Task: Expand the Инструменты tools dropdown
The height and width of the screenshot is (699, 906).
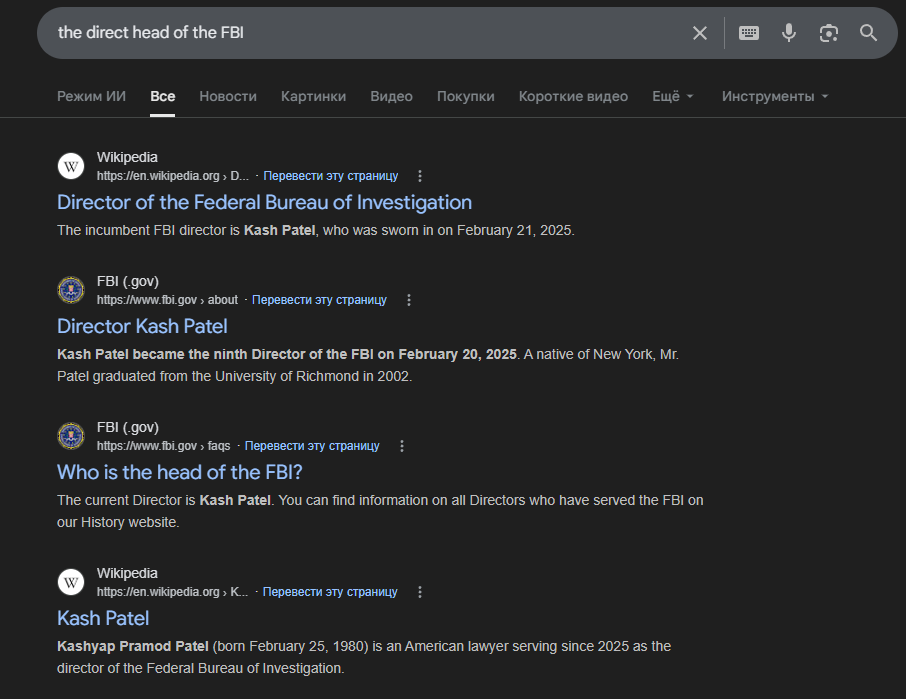Action: tap(775, 96)
